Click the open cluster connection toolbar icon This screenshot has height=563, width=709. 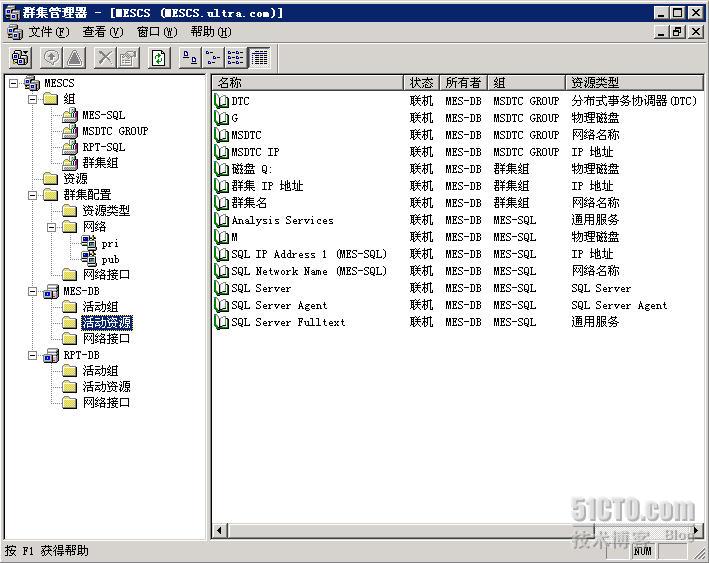(x=21, y=58)
